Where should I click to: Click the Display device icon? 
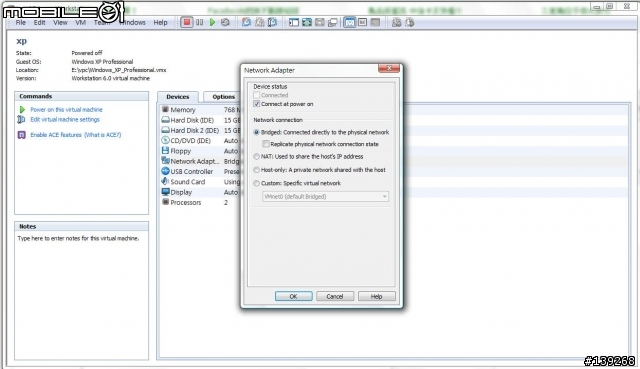[165, 192]
